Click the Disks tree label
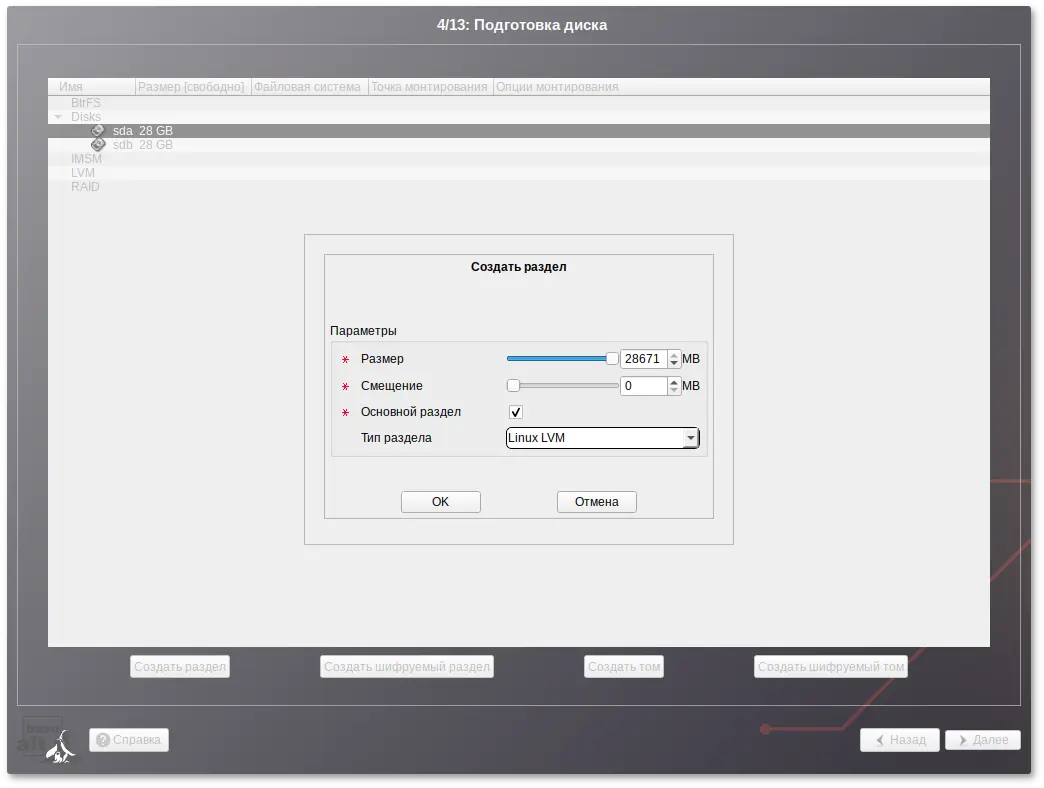This screenshot has width=1044, height=788. (86, 116)
